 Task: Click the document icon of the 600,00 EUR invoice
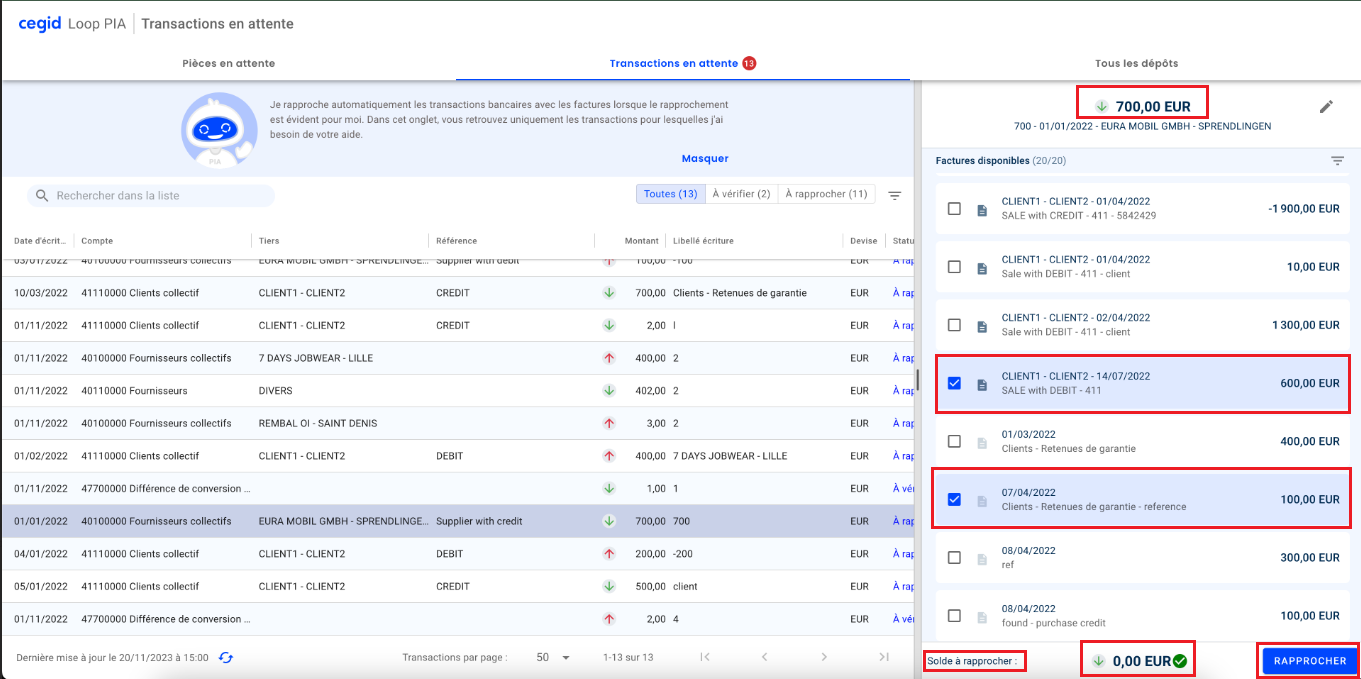tap(982, 384)
